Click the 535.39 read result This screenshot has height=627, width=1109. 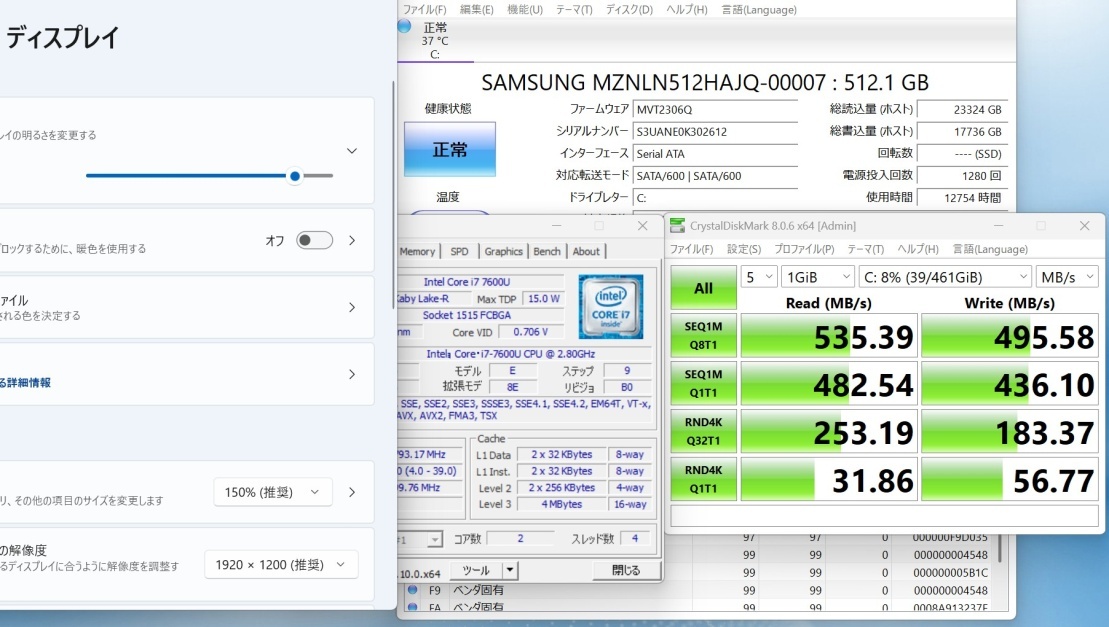pyautogui.click(x=829, y=336)
